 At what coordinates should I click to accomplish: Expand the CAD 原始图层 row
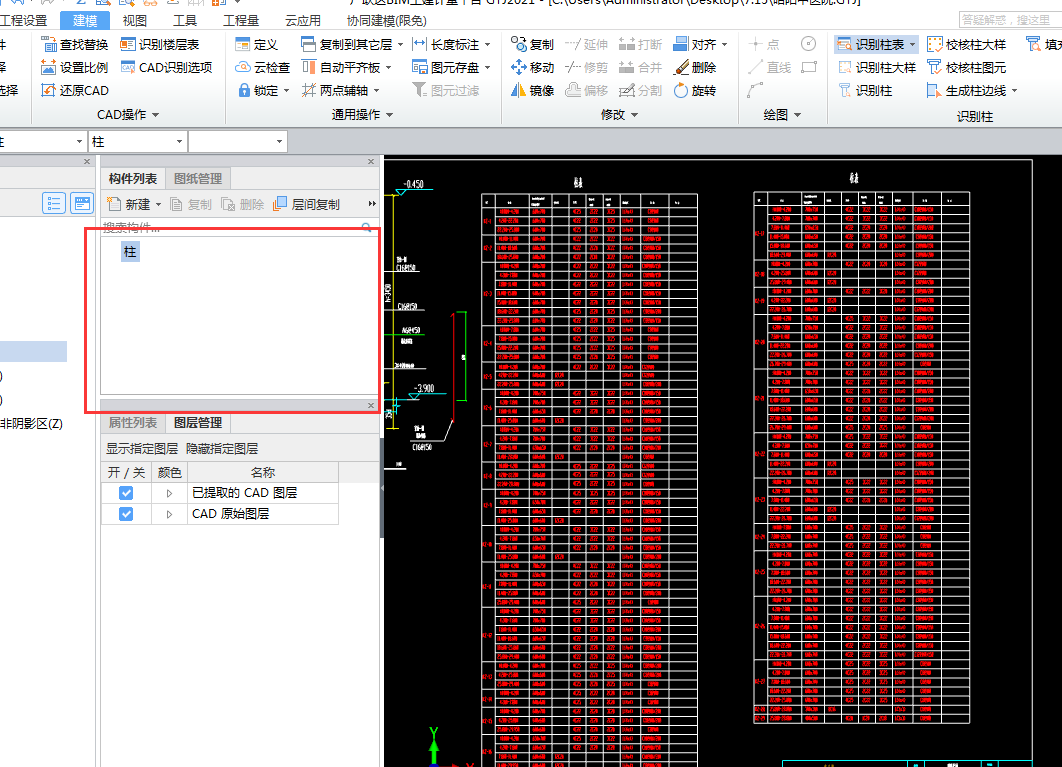[x=169, y=514]
